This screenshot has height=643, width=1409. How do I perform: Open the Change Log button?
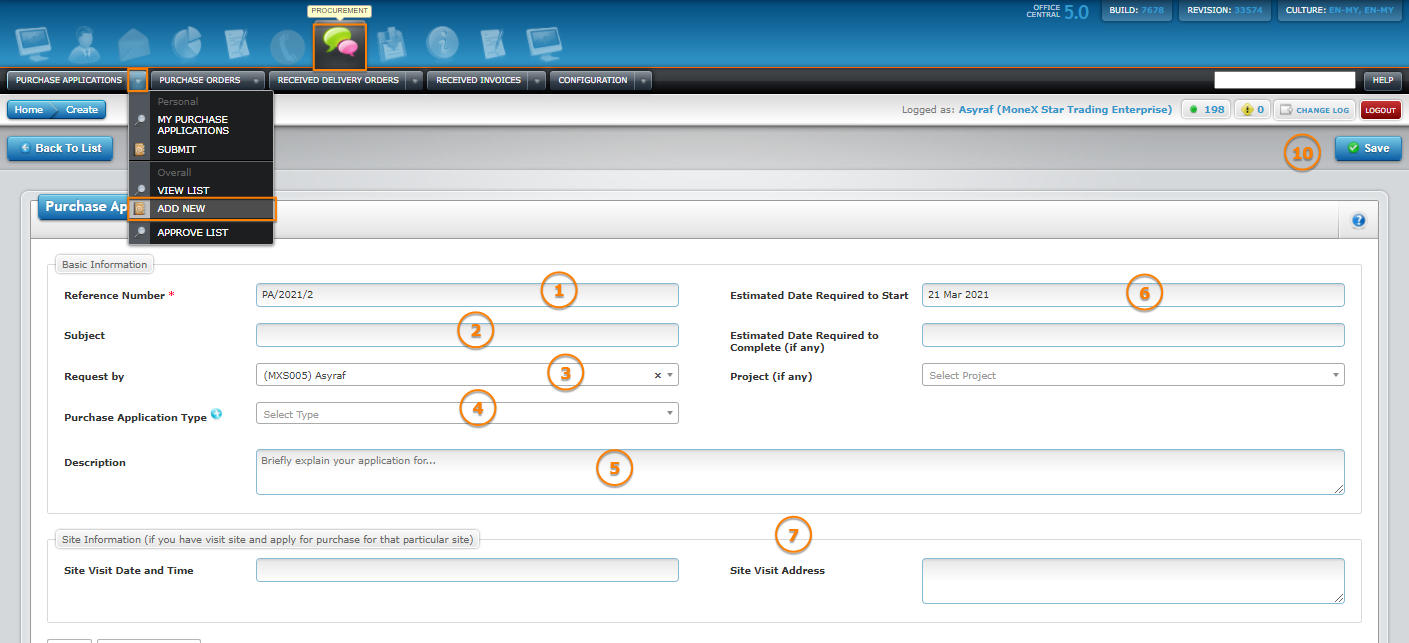tap(1314, 110)
